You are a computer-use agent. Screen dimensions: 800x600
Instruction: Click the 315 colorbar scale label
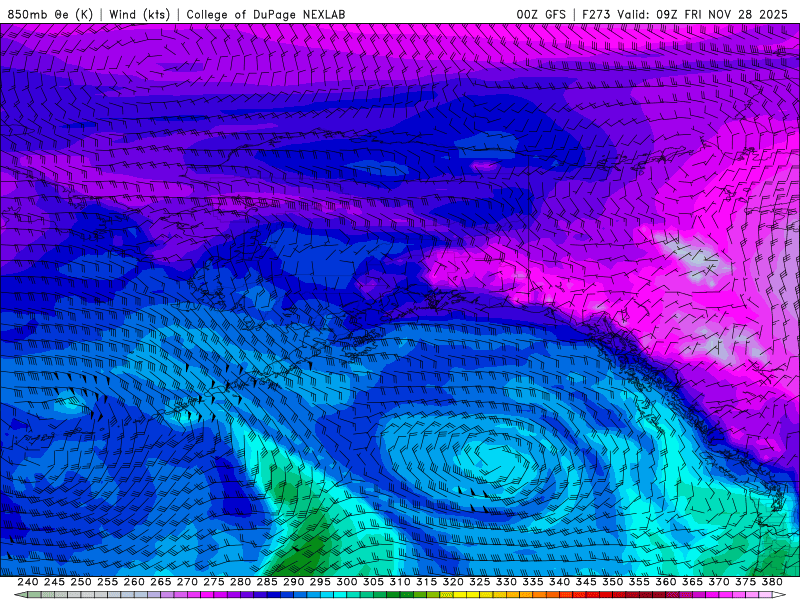[x=427, y=582]
